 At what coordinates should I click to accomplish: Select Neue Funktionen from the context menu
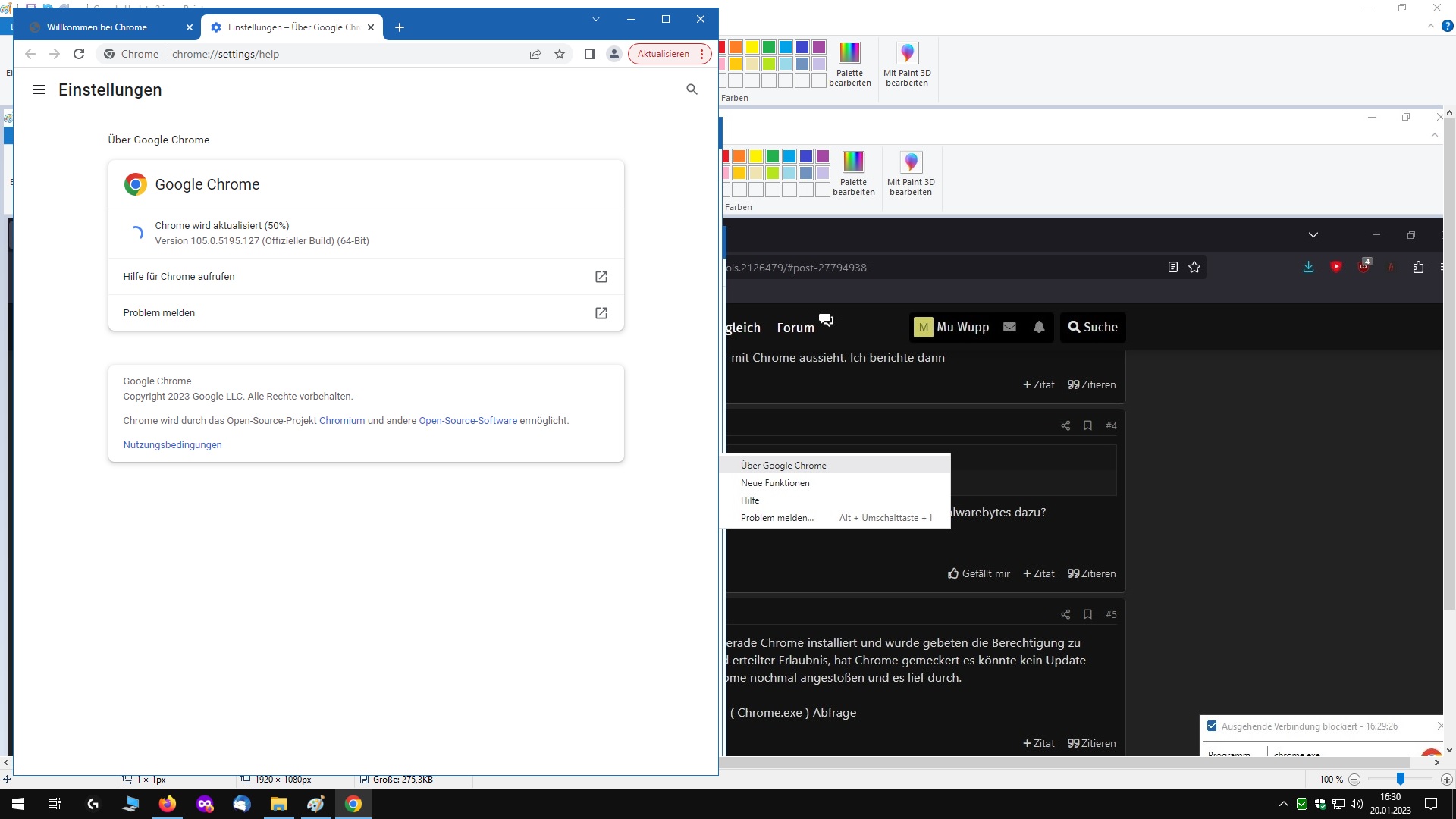[775, 483]
